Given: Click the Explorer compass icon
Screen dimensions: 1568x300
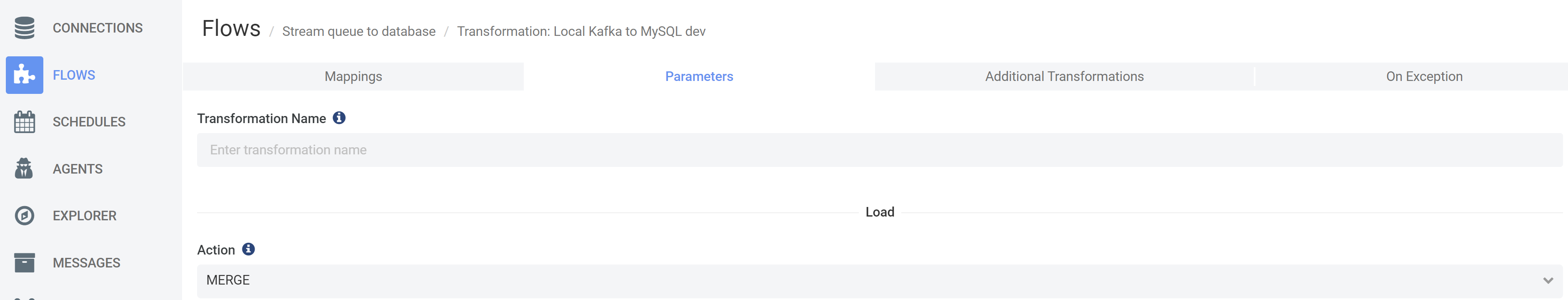Looking at the screenshot, I should pyautogui.click(x=24, y=216).
